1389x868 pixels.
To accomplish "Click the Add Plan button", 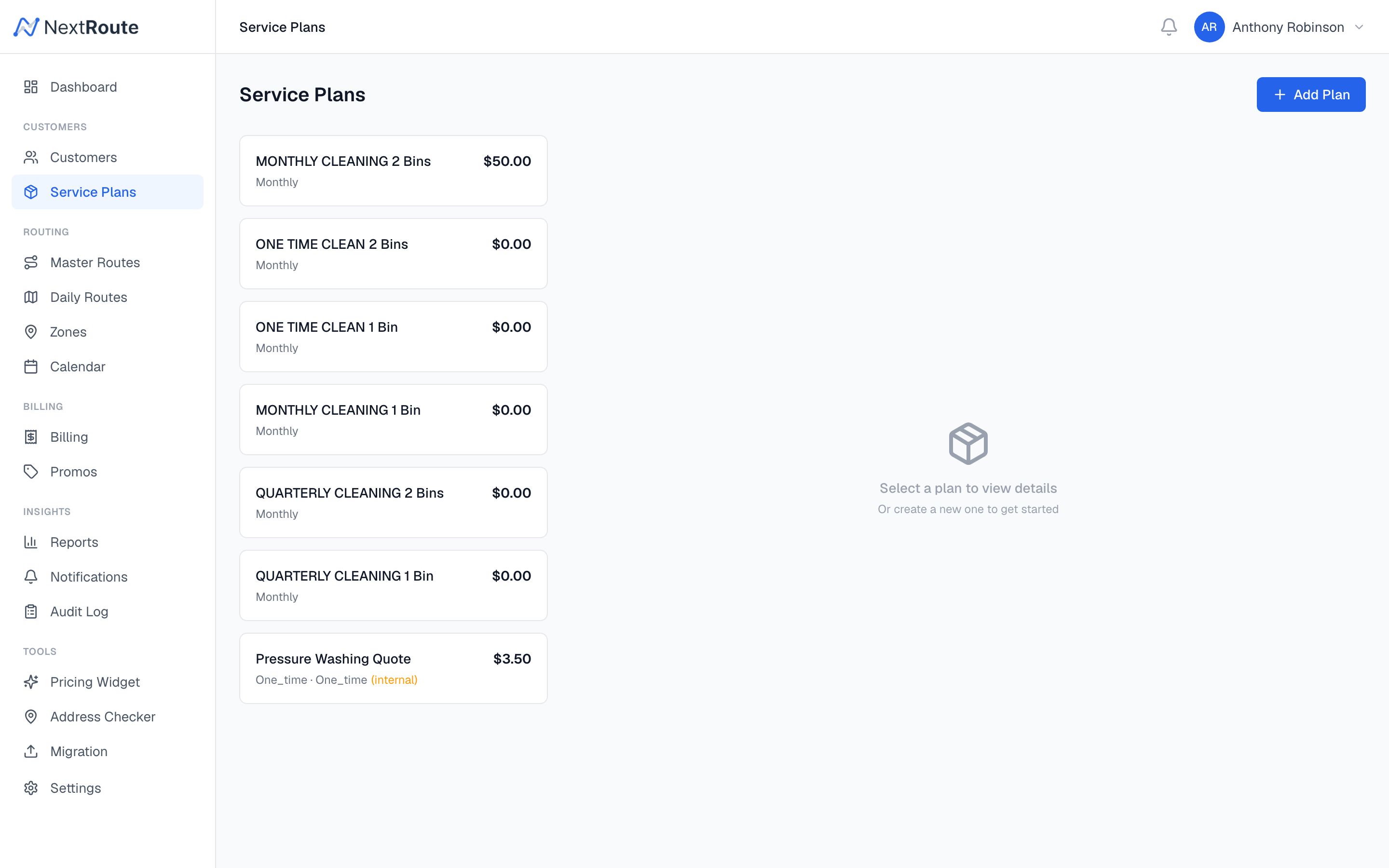I will click(x=1310, y=95).
